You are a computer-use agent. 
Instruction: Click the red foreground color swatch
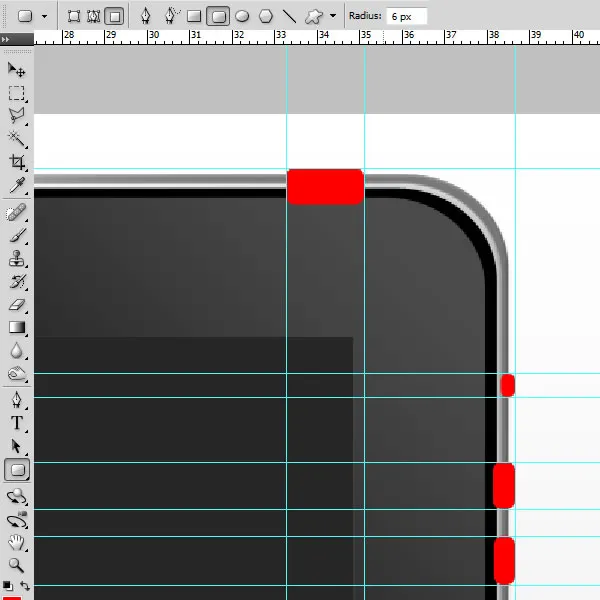tap(11, 597)
